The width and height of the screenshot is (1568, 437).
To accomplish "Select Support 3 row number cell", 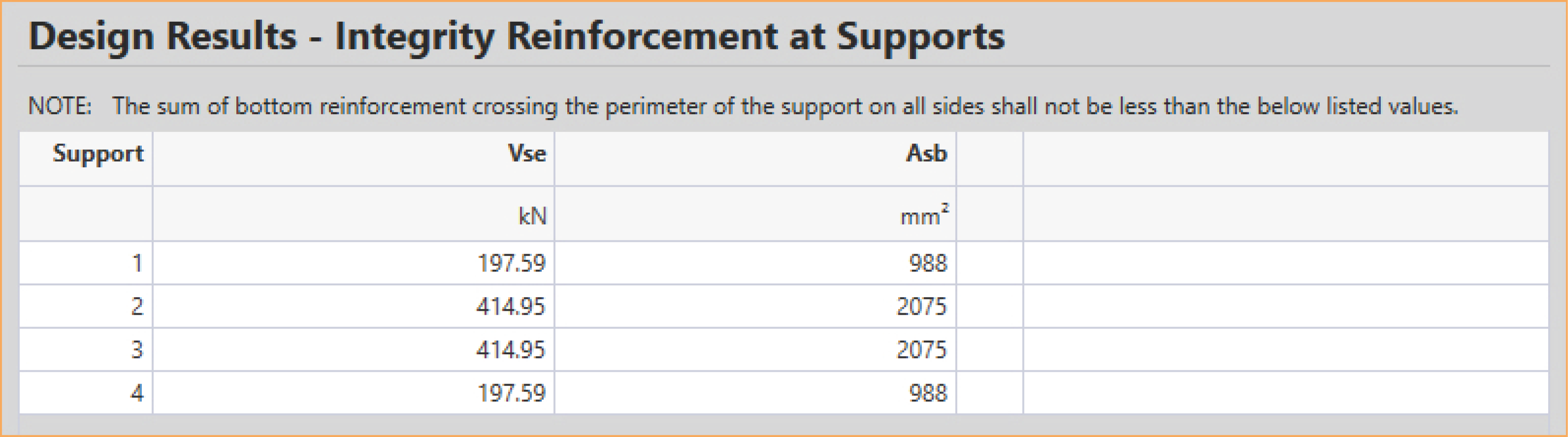I will pos(86,349).
